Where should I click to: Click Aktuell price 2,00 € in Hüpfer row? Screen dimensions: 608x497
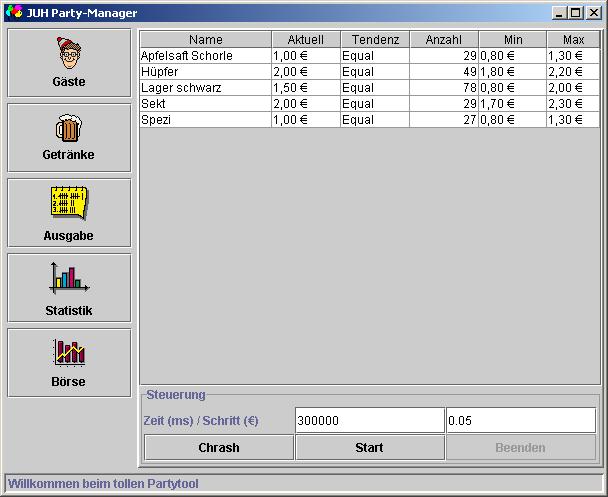[x=306, y=72]
